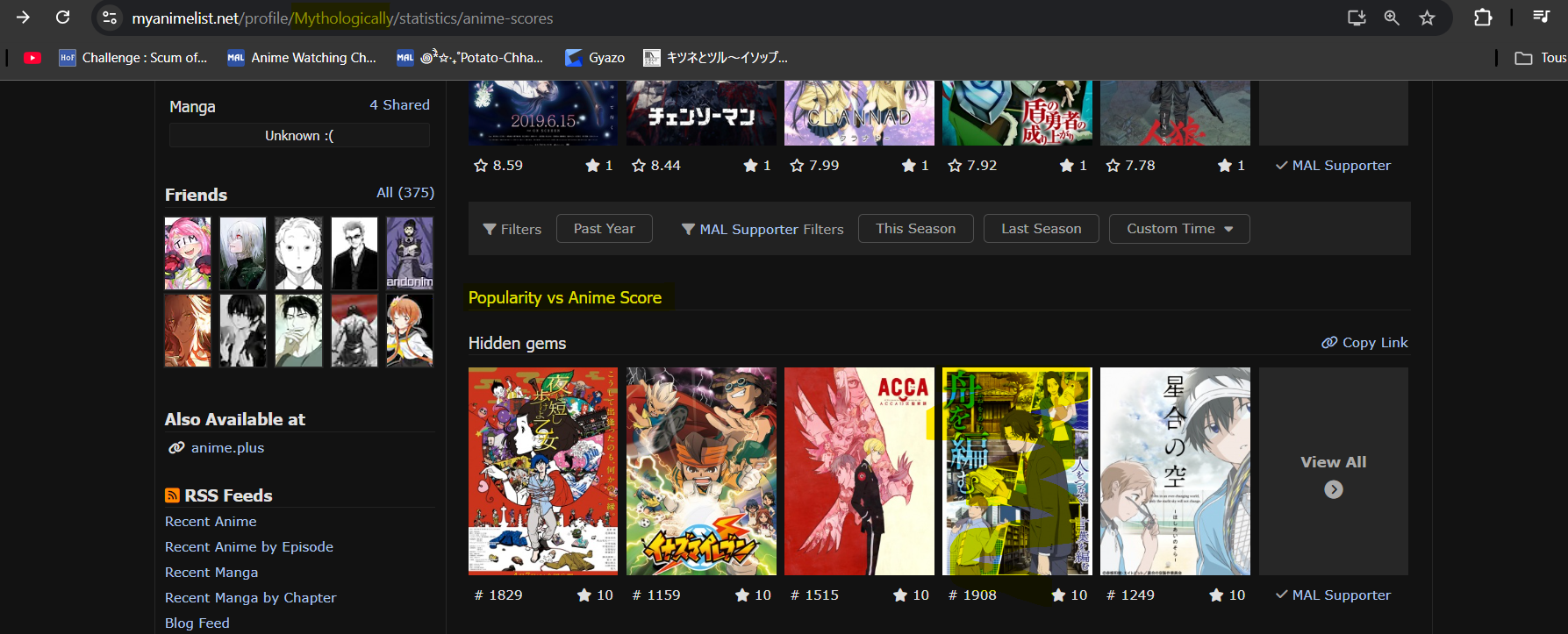The width and height of the screenshot is (1568, 634).
Task: Bookmark this page with star icon
Action: [1428, 18]
